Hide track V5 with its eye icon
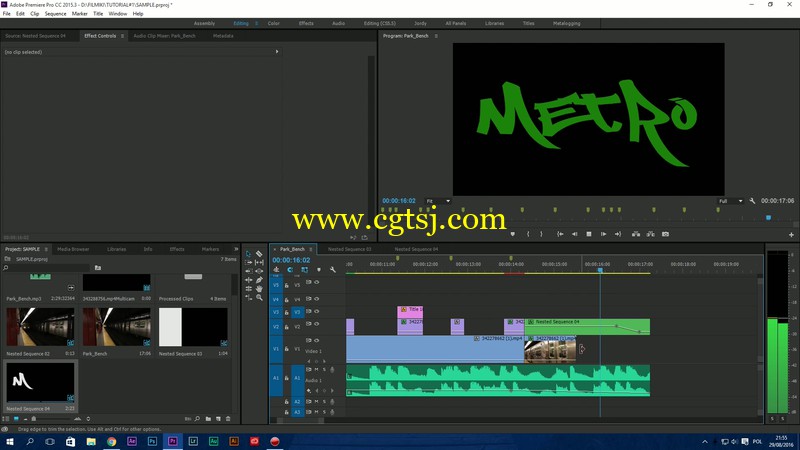 tap(317, 282)
